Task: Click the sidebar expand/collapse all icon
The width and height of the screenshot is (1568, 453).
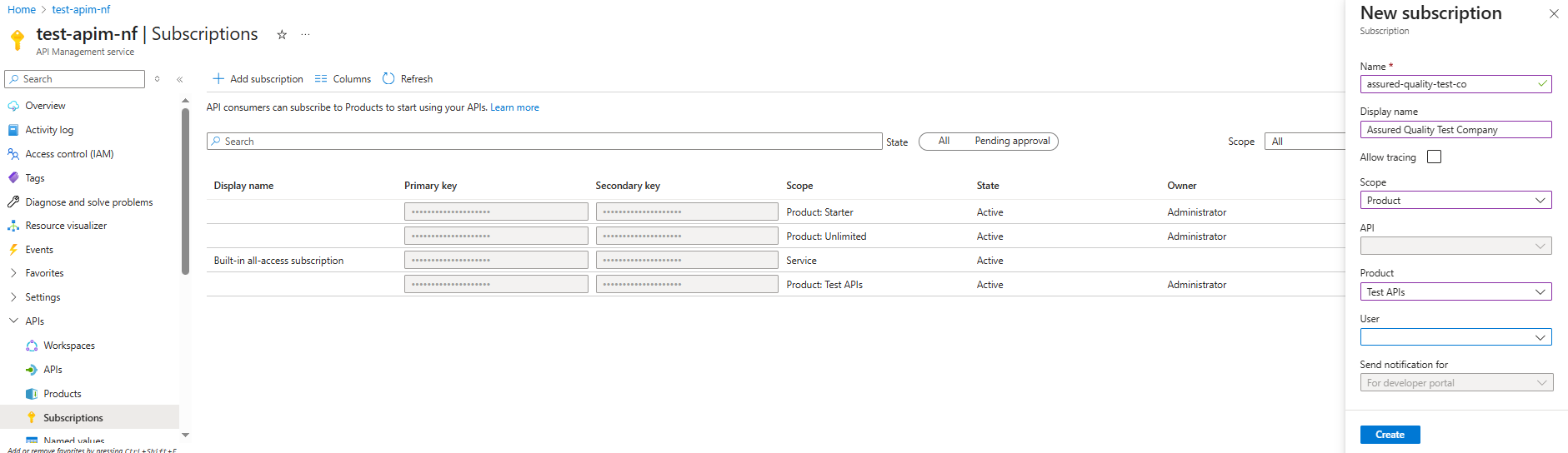Action: click(x=158, y=79)
